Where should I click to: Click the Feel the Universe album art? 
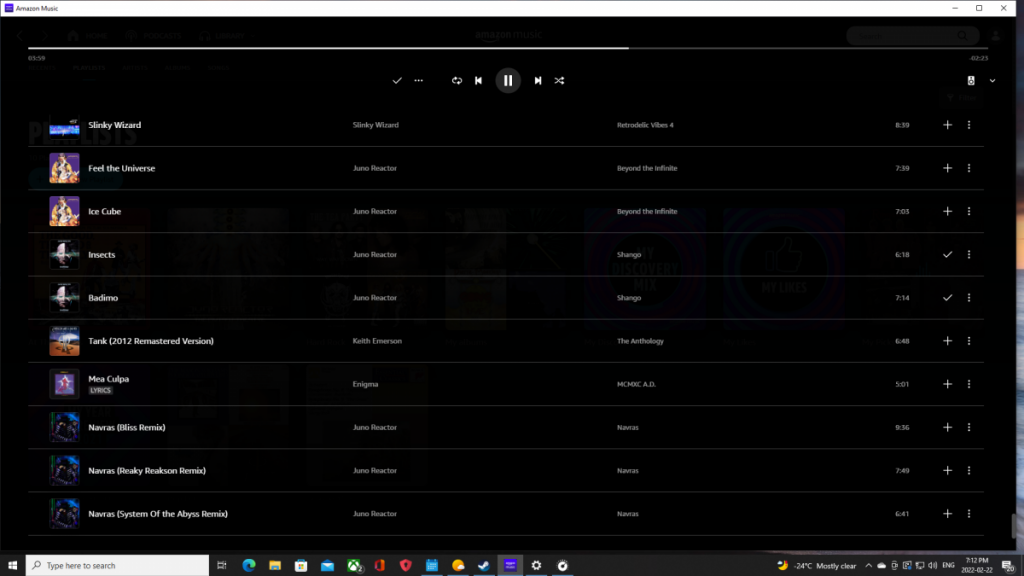[64, 168]
